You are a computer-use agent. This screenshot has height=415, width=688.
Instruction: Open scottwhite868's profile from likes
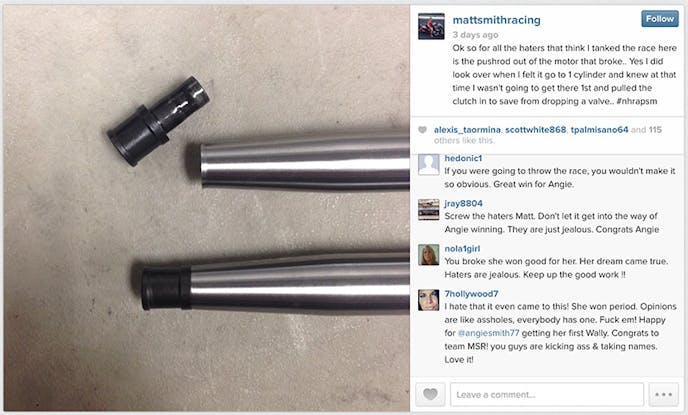(535, 129)
